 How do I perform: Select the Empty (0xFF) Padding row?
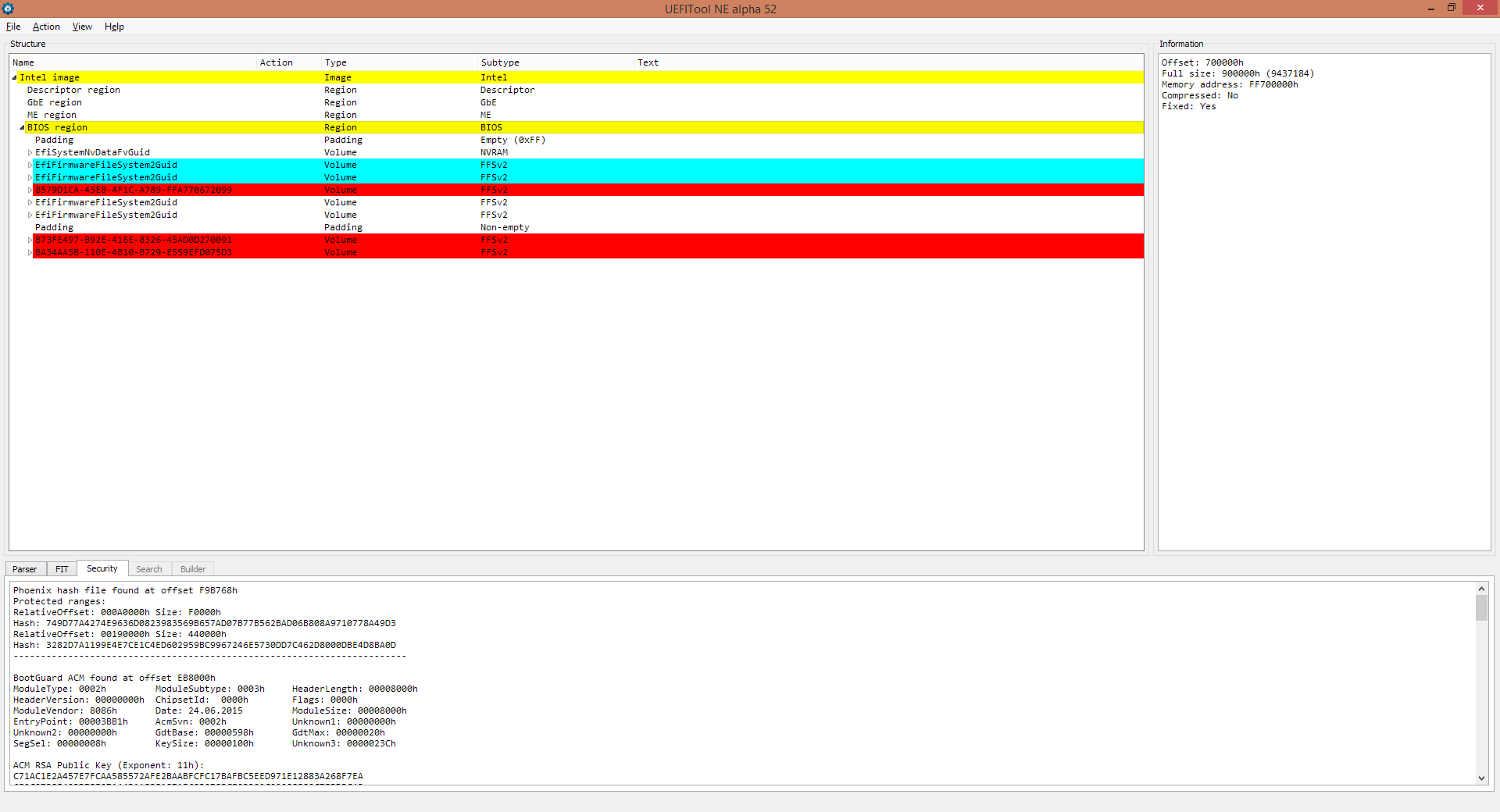tap(576, 140)
